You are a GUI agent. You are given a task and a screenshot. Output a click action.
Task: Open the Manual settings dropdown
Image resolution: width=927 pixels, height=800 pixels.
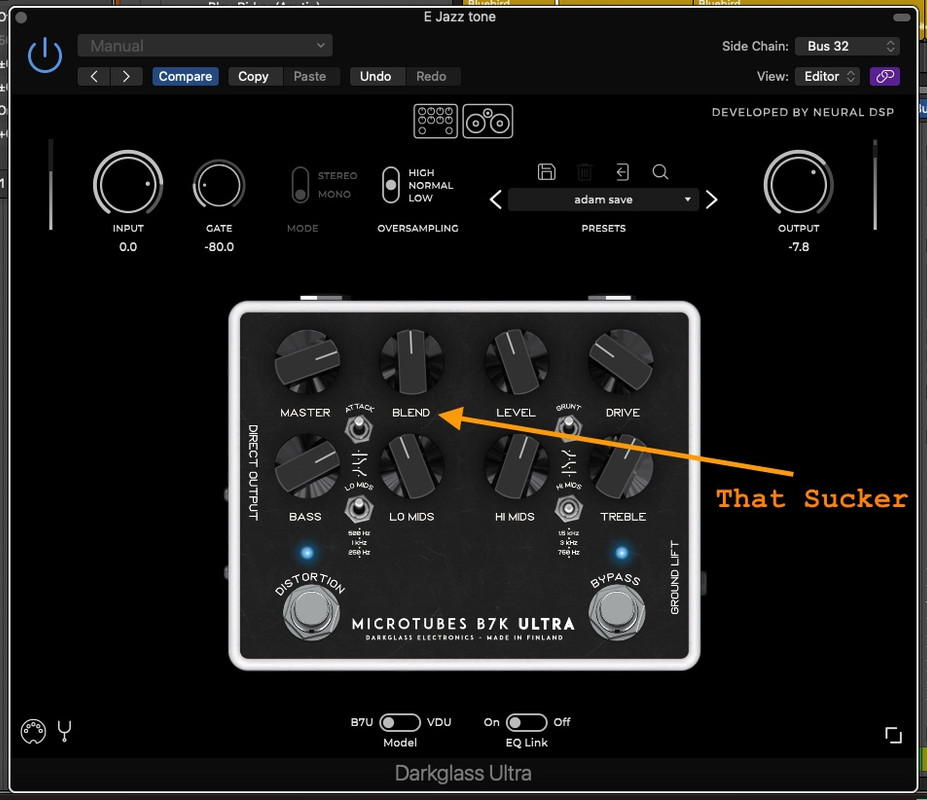click(x=205, y=46)
